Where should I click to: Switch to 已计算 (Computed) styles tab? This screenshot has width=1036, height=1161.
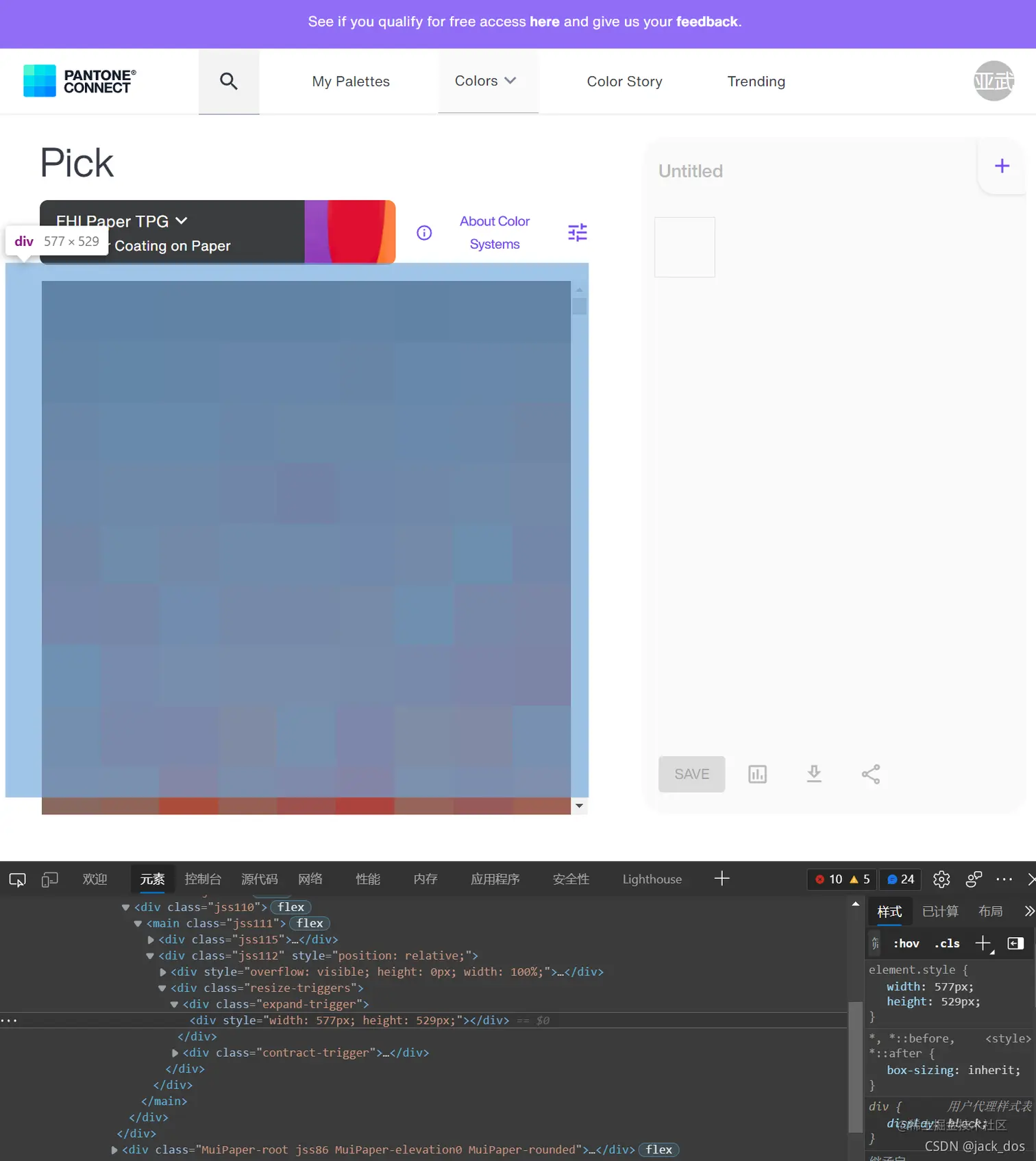point(940,912)
